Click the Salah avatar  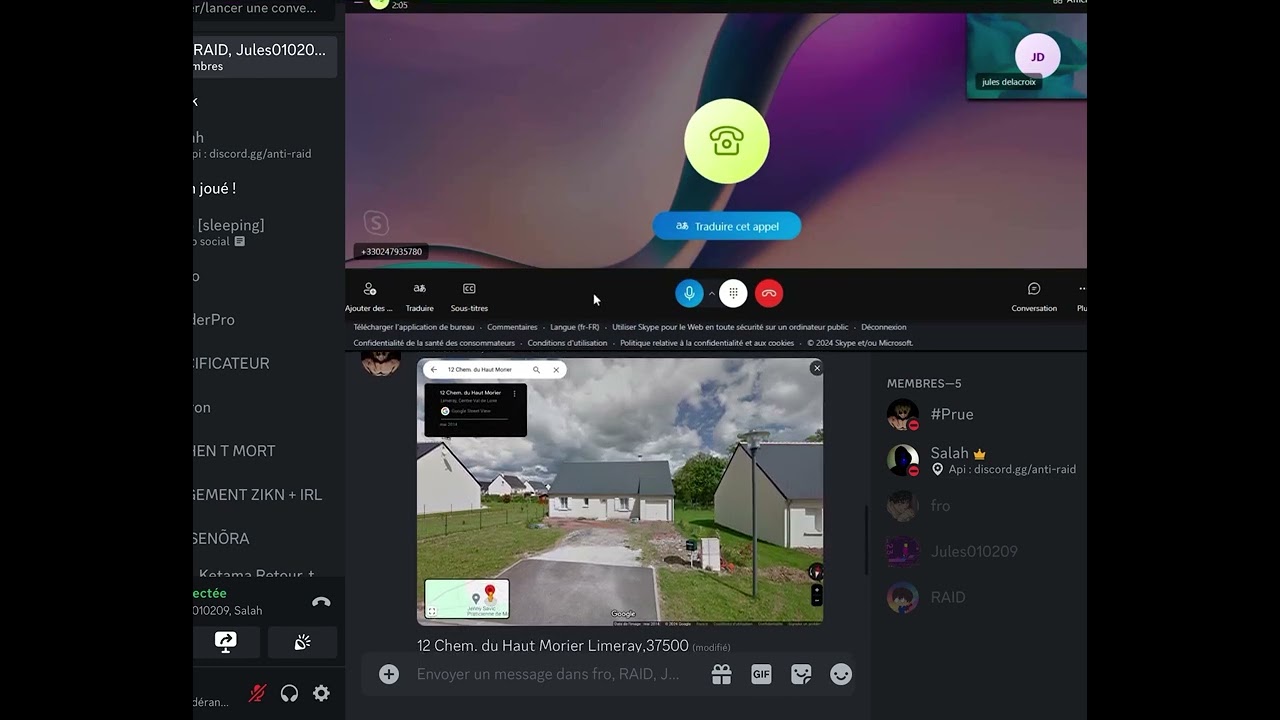(902, 460)
